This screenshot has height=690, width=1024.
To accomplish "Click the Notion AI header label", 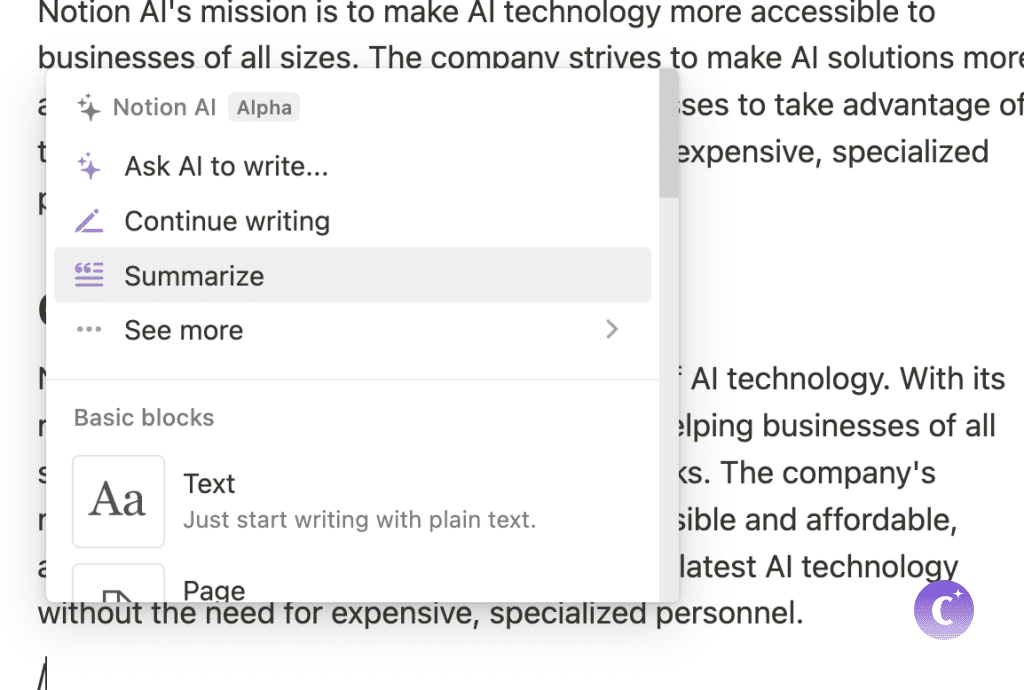I will (164, 108).
